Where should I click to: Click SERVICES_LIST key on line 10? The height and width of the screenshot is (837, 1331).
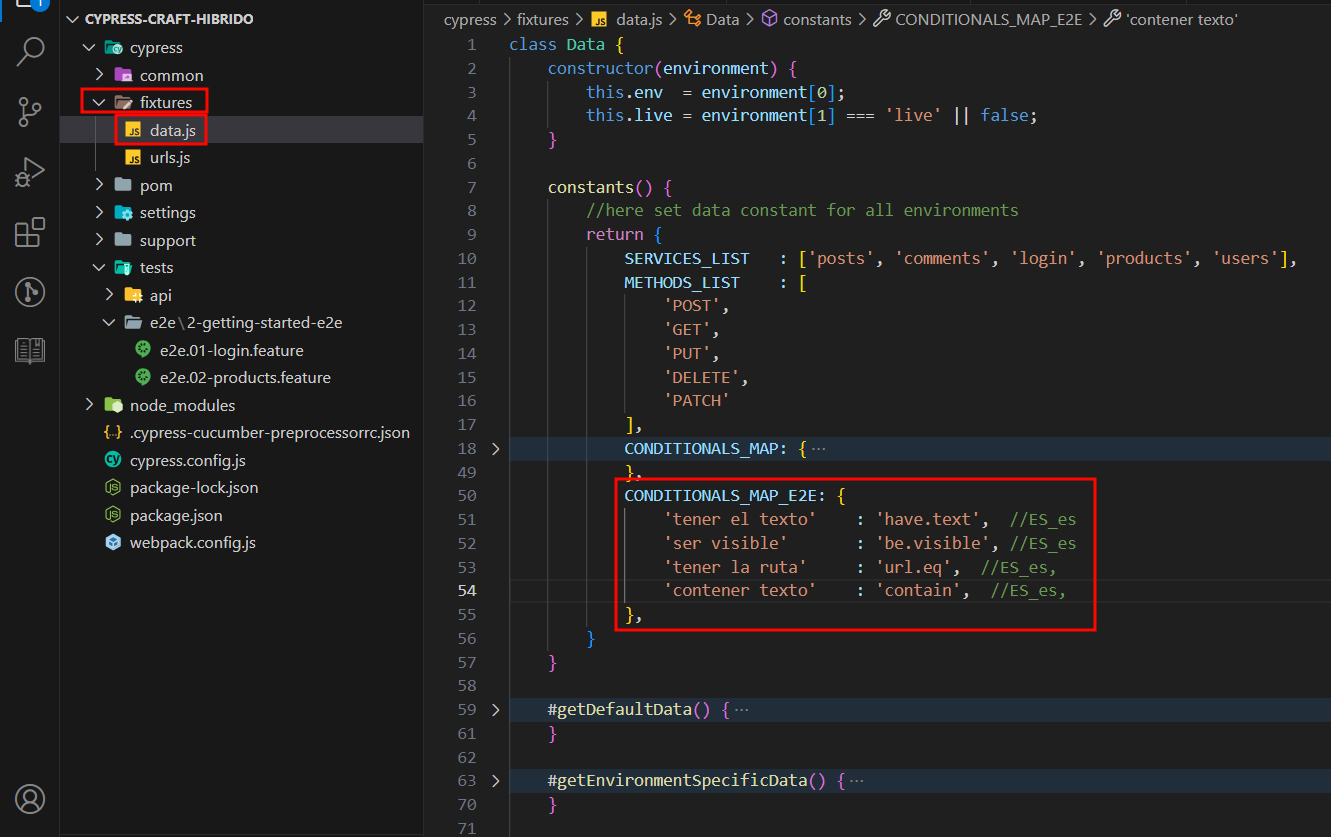click(686, 258)
